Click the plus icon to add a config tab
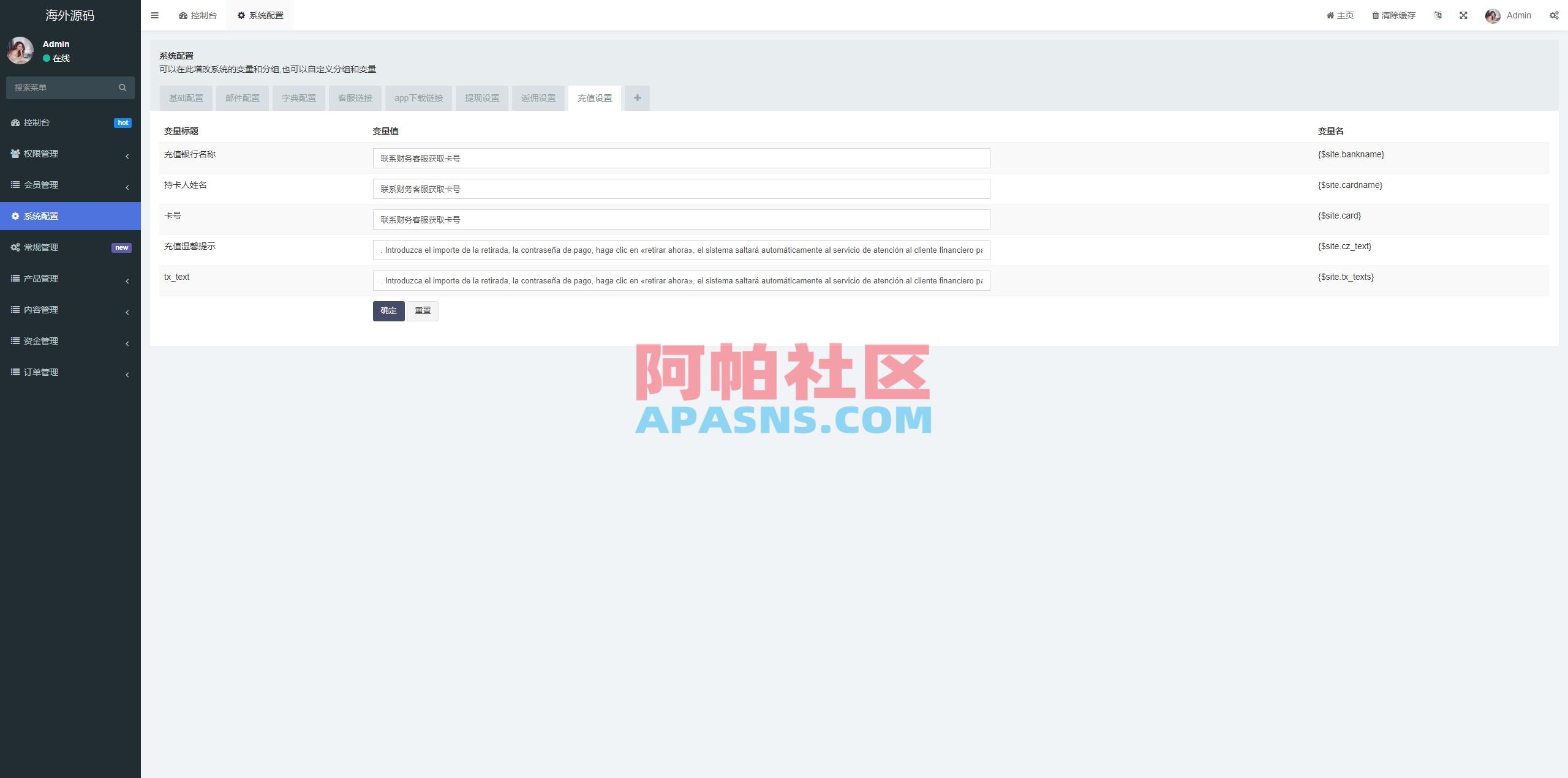 coord(637,97)
